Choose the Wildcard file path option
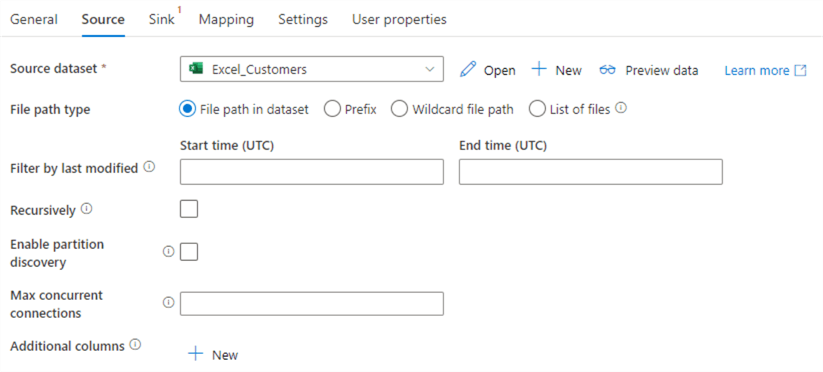Viewport: 823px width, 372px height. click(399, 109)
